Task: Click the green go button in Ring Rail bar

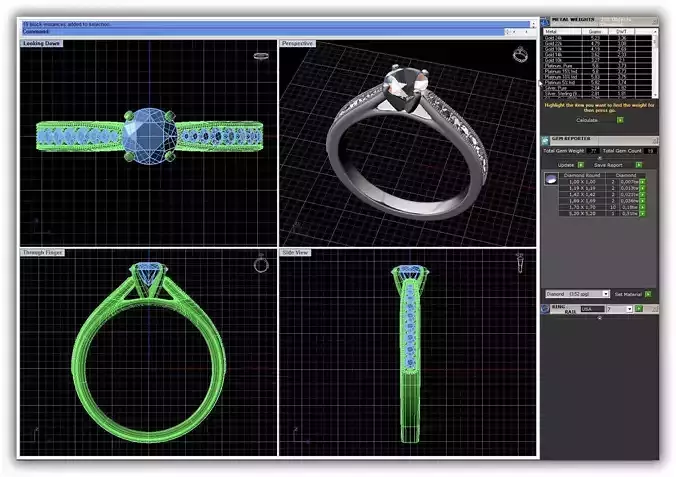Action: [x=639, y=308]
